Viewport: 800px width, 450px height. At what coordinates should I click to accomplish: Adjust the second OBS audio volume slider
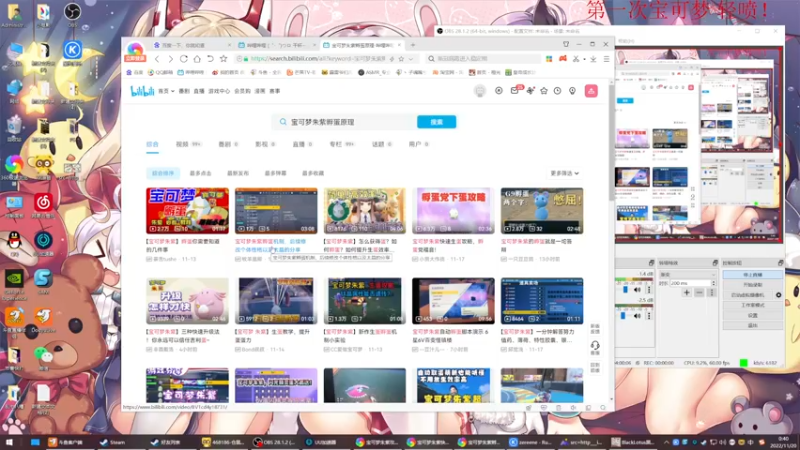(x=623, y=316)
